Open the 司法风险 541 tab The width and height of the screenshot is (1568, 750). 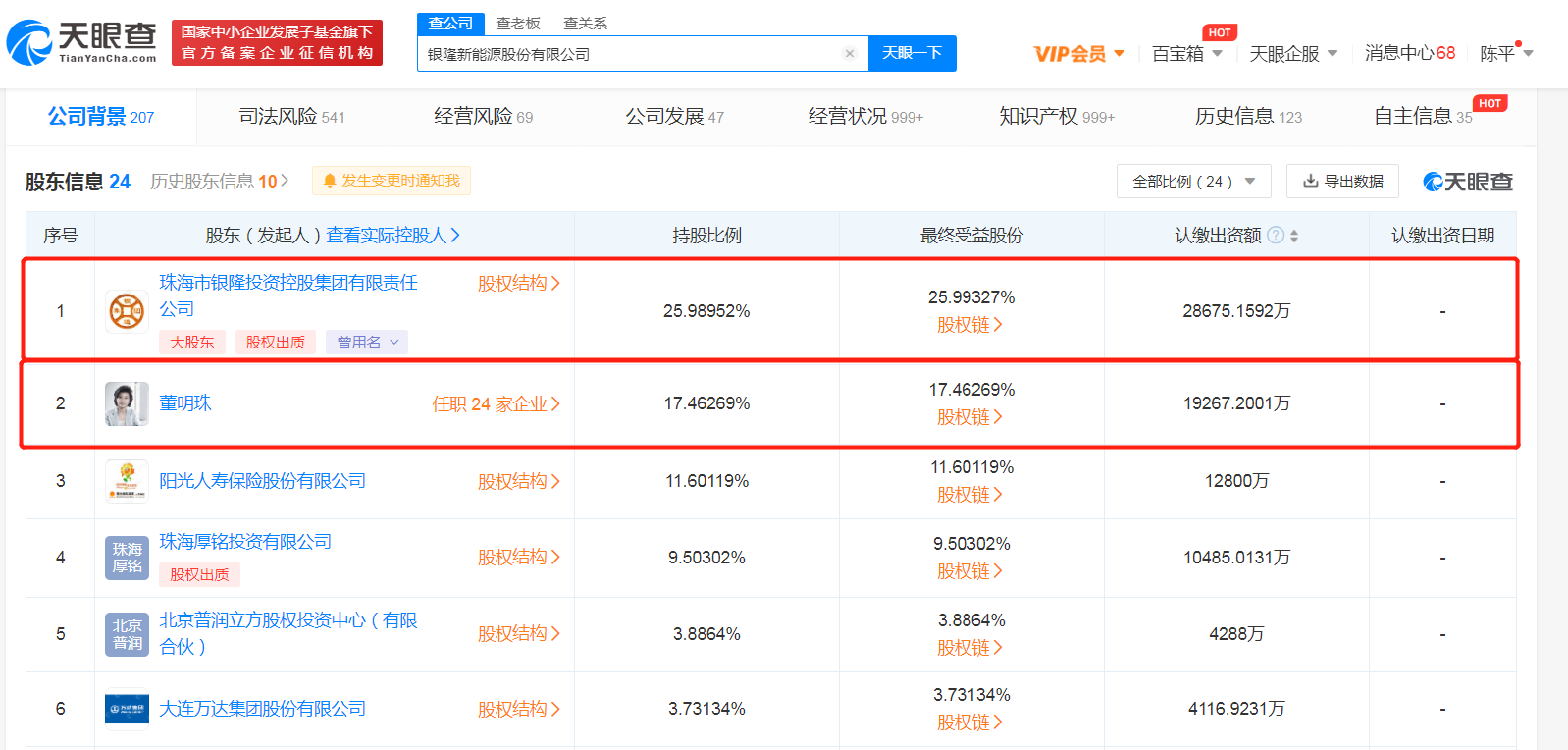(x=292, y=117)
